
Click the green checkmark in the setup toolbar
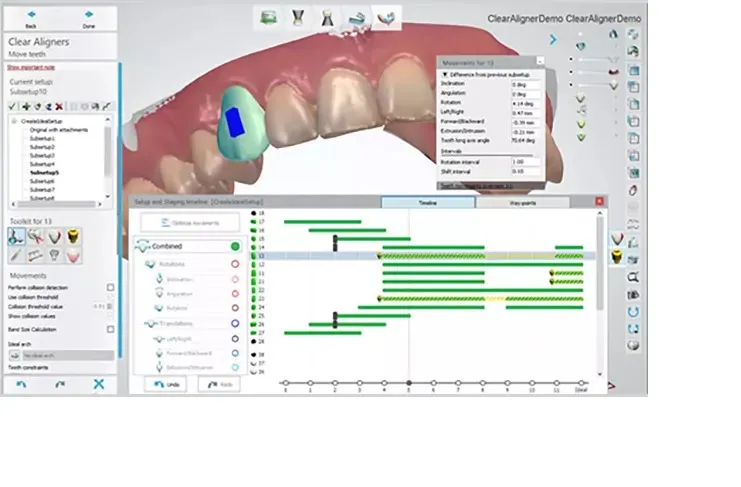(x=11, y=106)
